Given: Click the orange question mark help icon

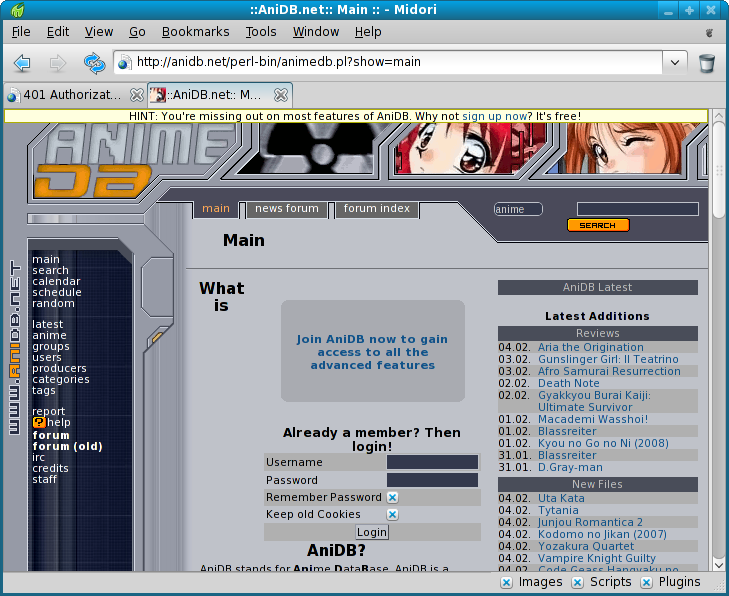Looking at the screenshot, I should coord(39,422).
